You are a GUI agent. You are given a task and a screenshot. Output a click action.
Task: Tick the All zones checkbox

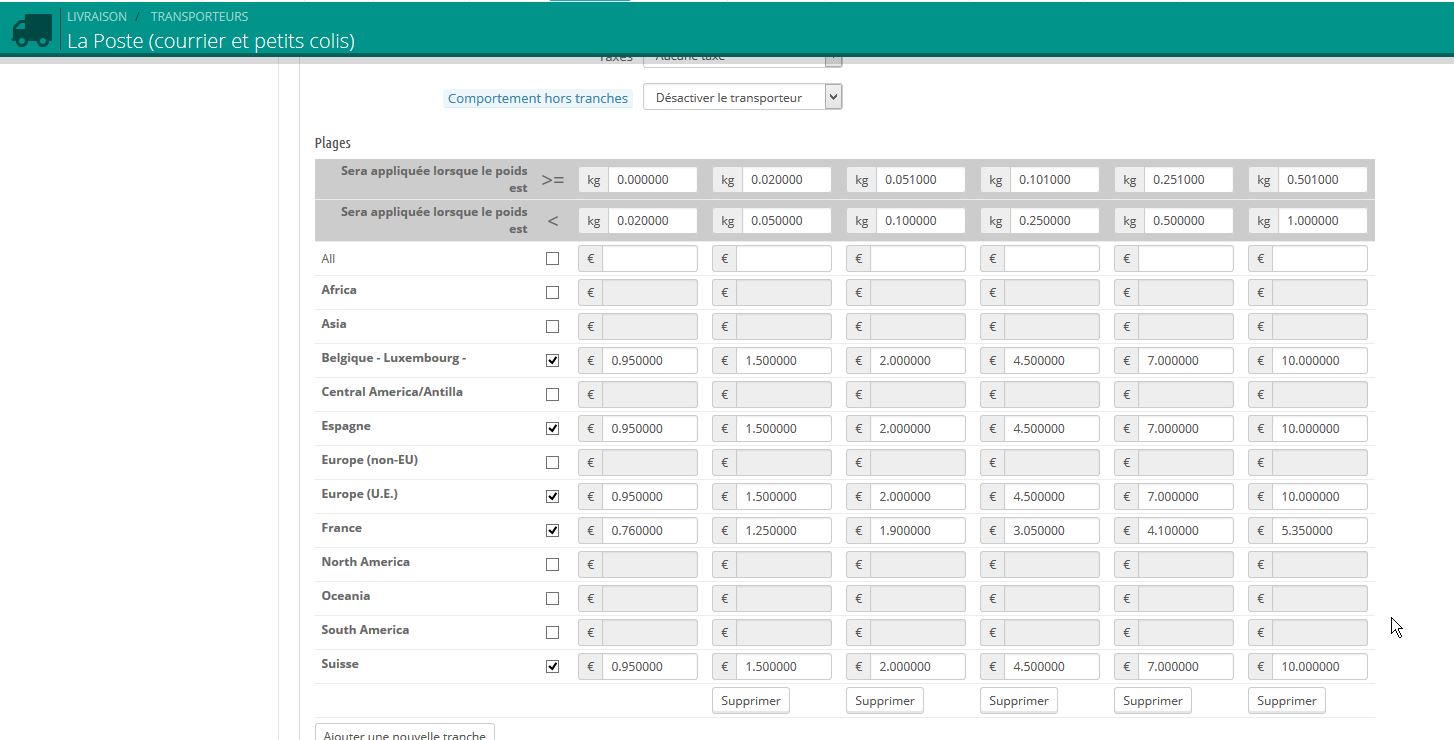[x=552, y=259]
